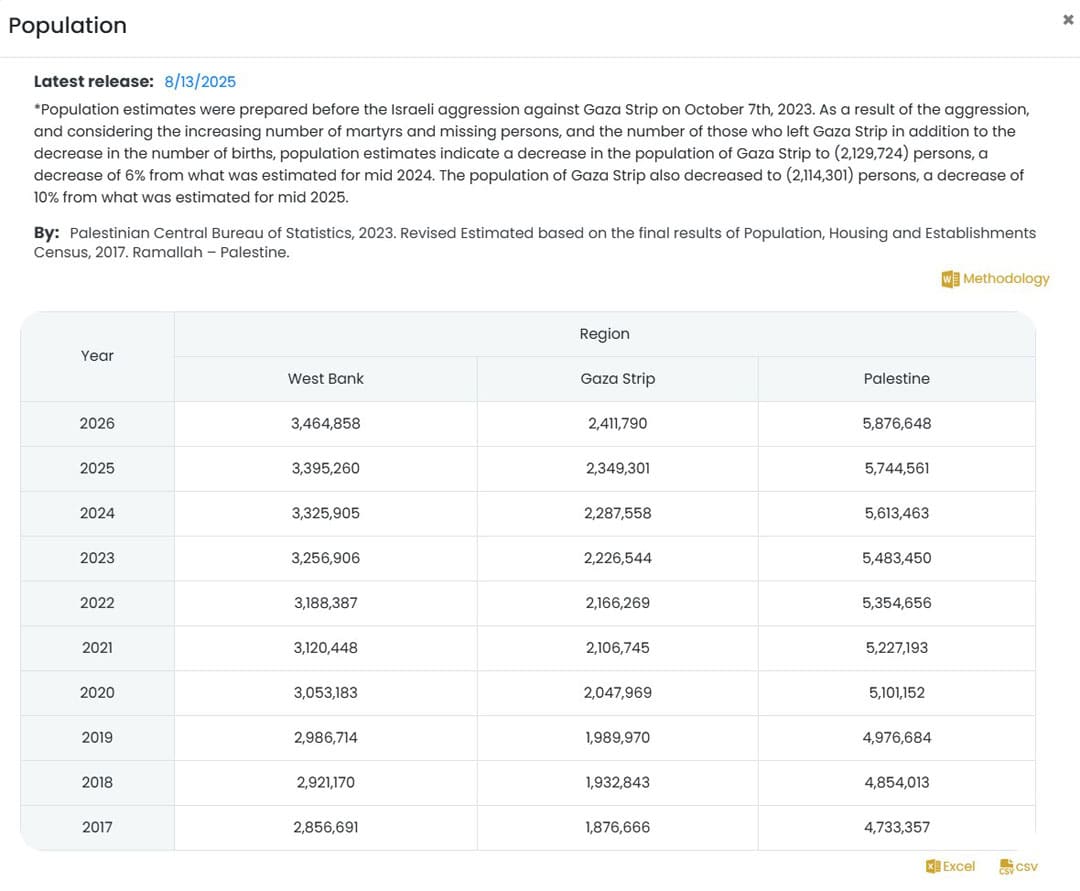Click the Word document icon beside Methodology
Image resolution: width=1080 pixels, height=891 pixels.
click(x=950, y=279)
